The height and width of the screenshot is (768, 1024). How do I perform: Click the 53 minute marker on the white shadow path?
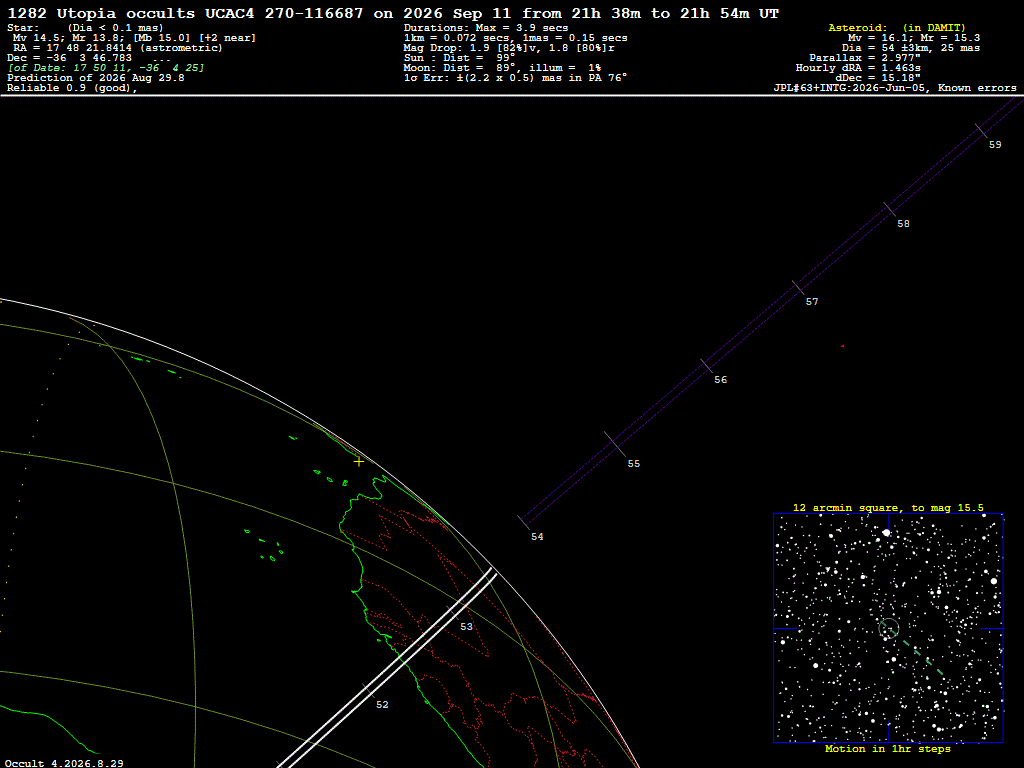[x=454, y=613]
